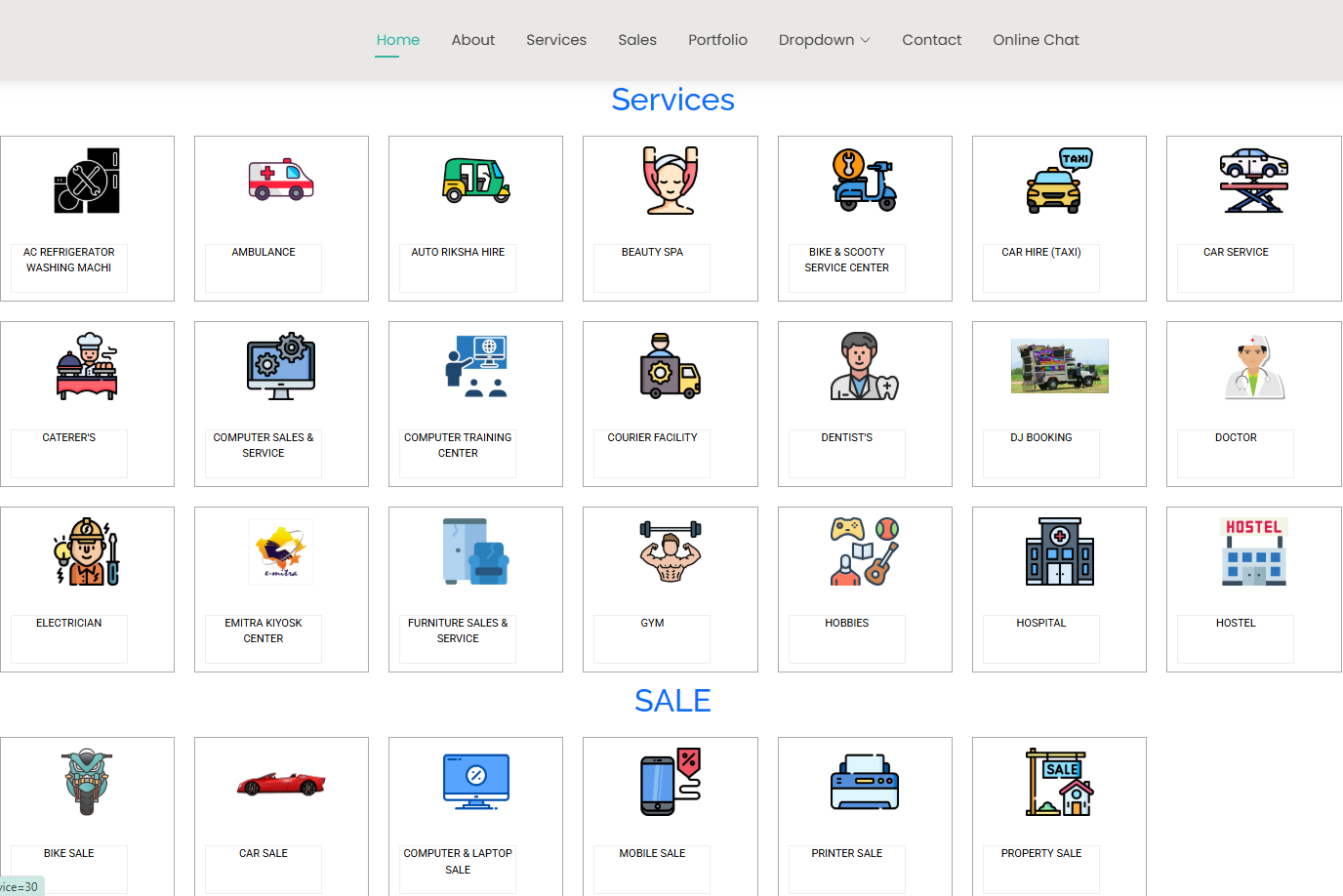The image size is (1343, 896).
Task: Select the electrician worker icon
Action: (x=87, y=551)
